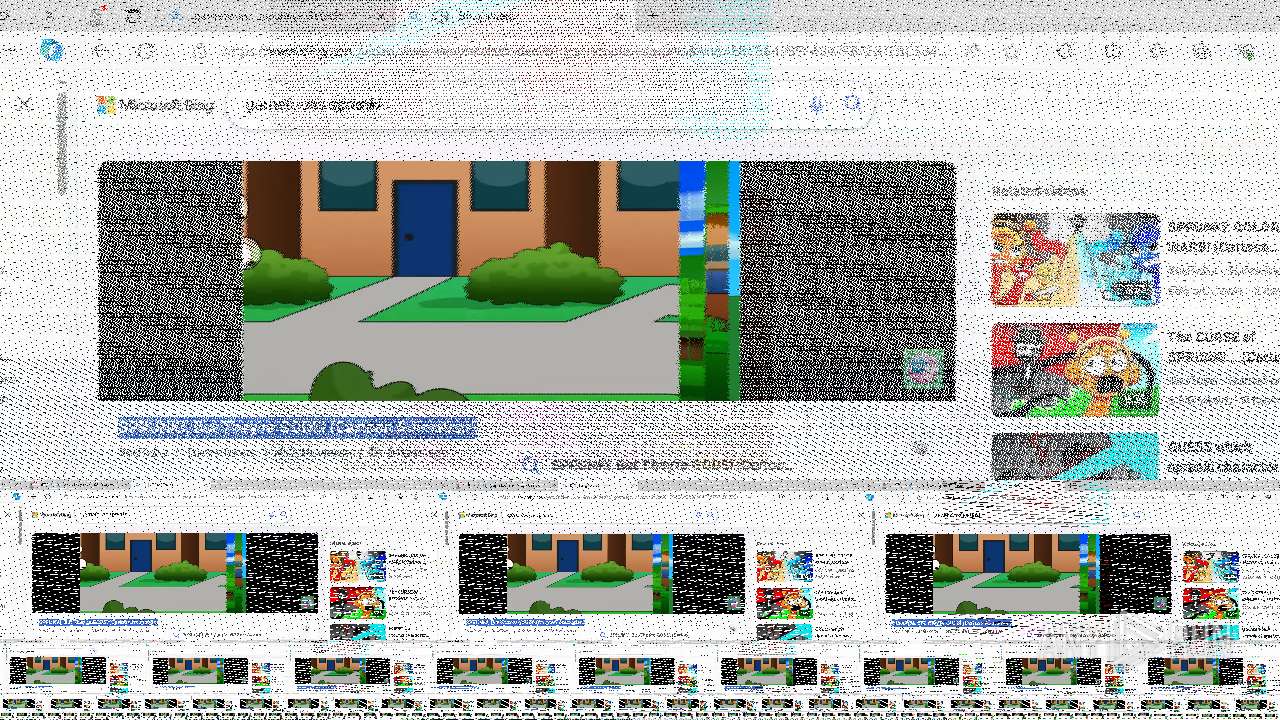This screenshot has width=1280, height=720.
Task: Open the second related video thumbnail with orange character
Action: click(1075, 369)
